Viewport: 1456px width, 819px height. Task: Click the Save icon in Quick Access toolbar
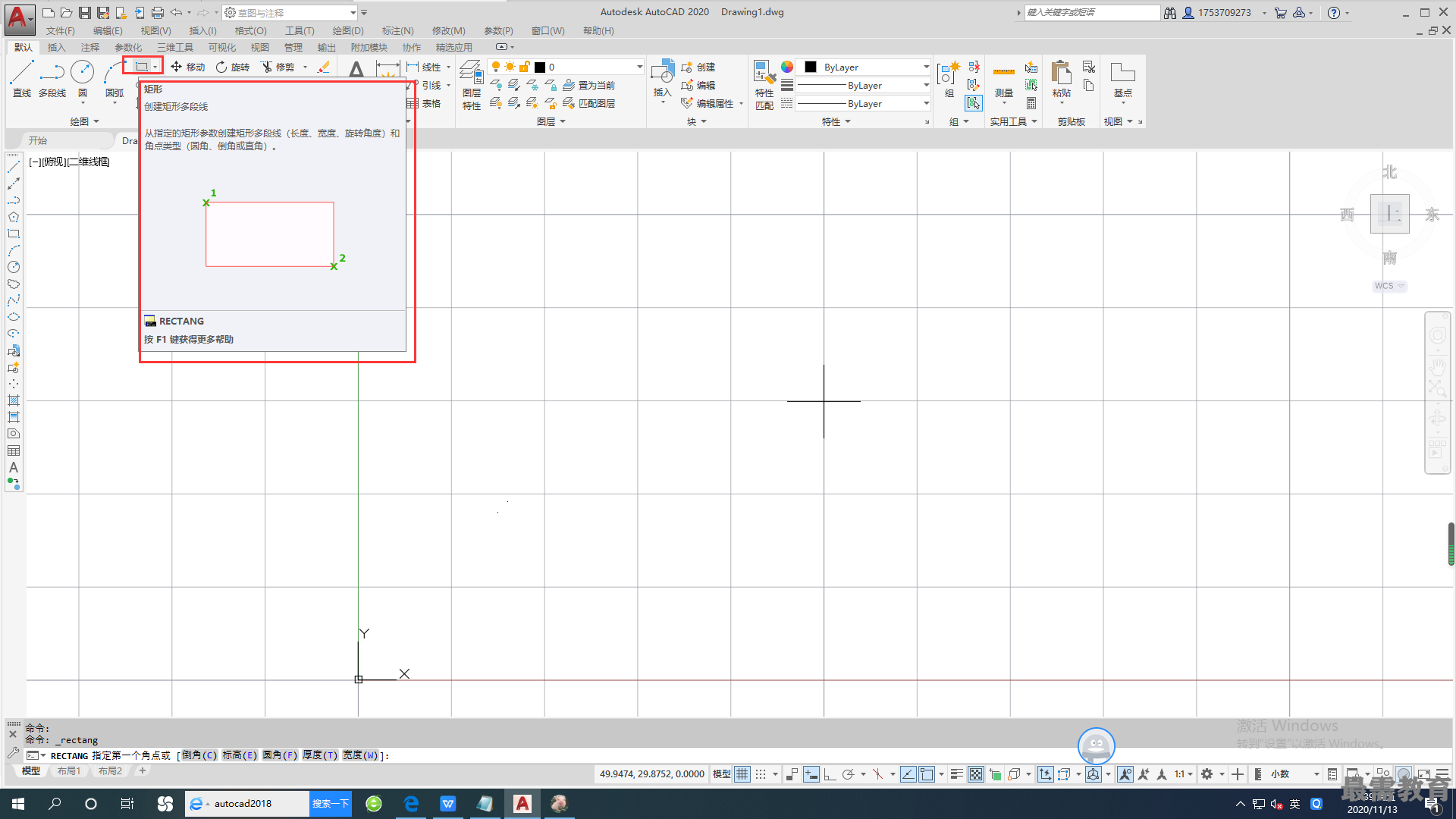(x=84, y=13)
